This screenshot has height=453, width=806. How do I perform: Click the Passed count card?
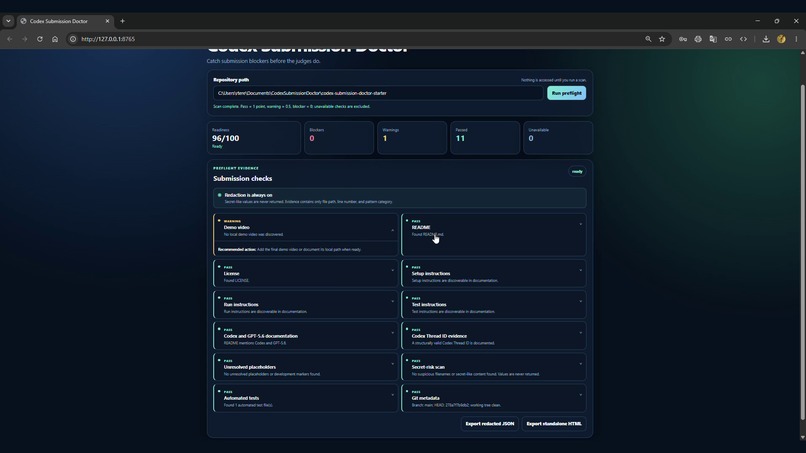[485, 138]
